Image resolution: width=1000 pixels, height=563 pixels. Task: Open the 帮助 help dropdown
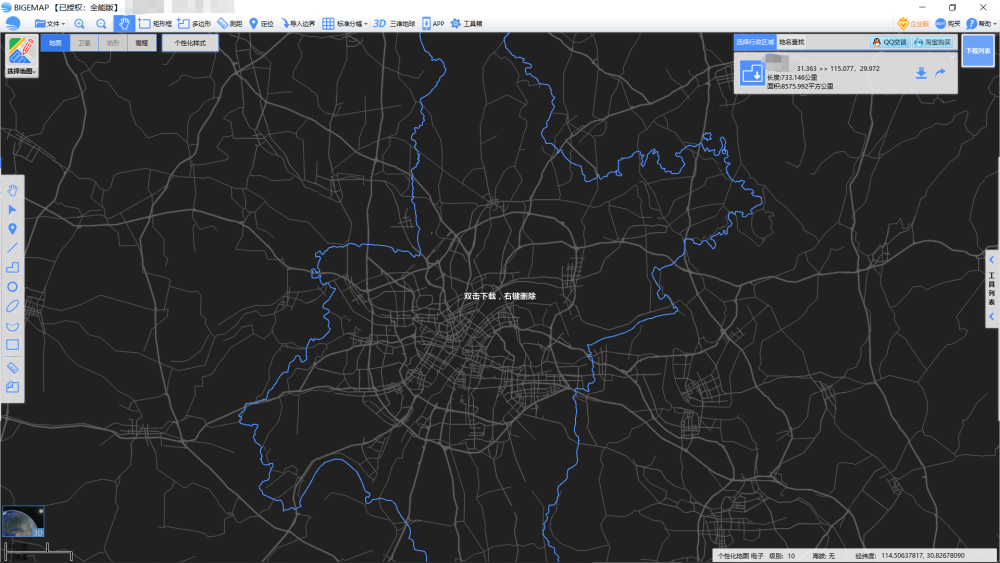click(x=981, y=24)
